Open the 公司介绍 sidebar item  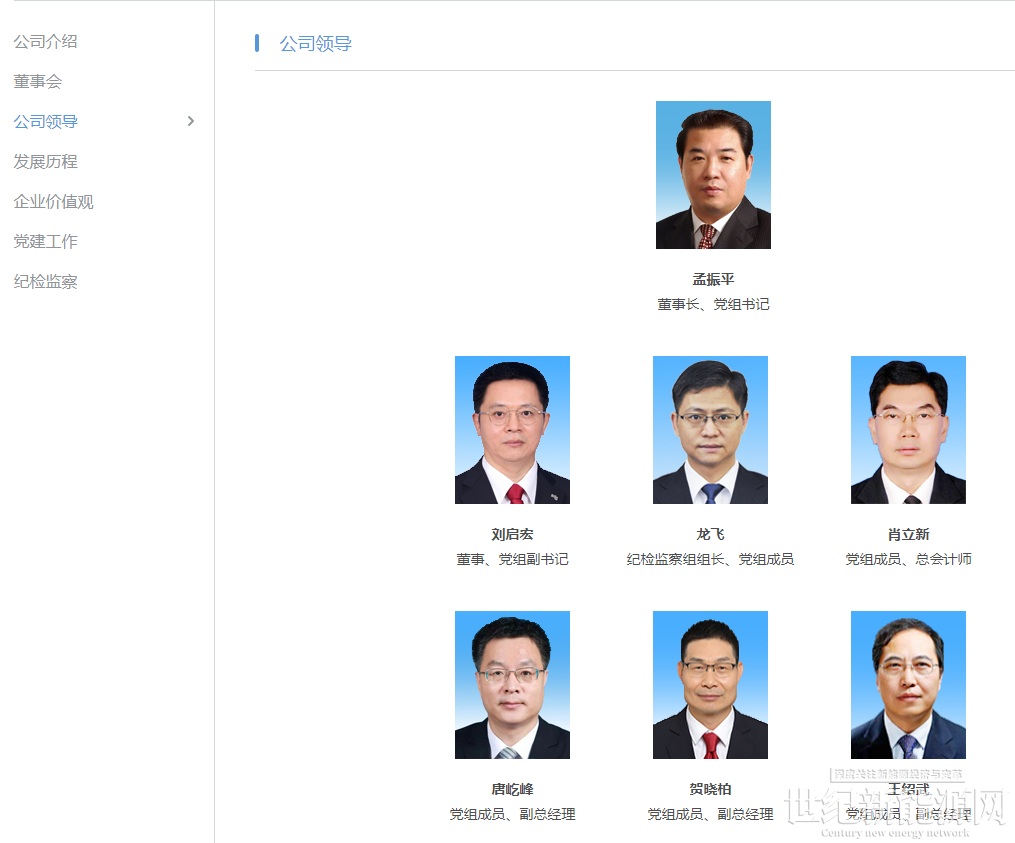pyautogui.click(x=45, y=42)
